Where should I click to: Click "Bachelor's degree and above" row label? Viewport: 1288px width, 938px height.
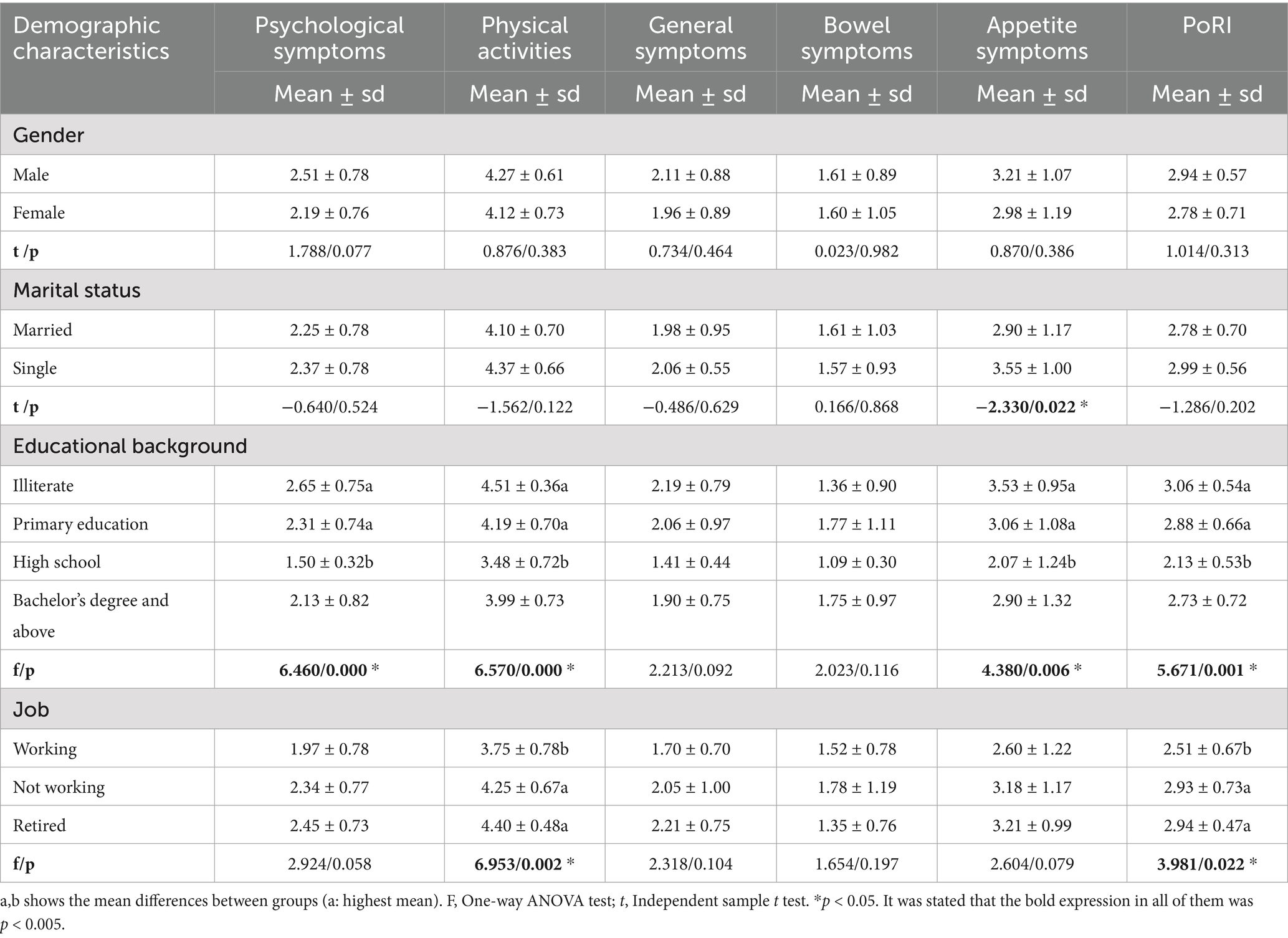[x=90, y=615]
